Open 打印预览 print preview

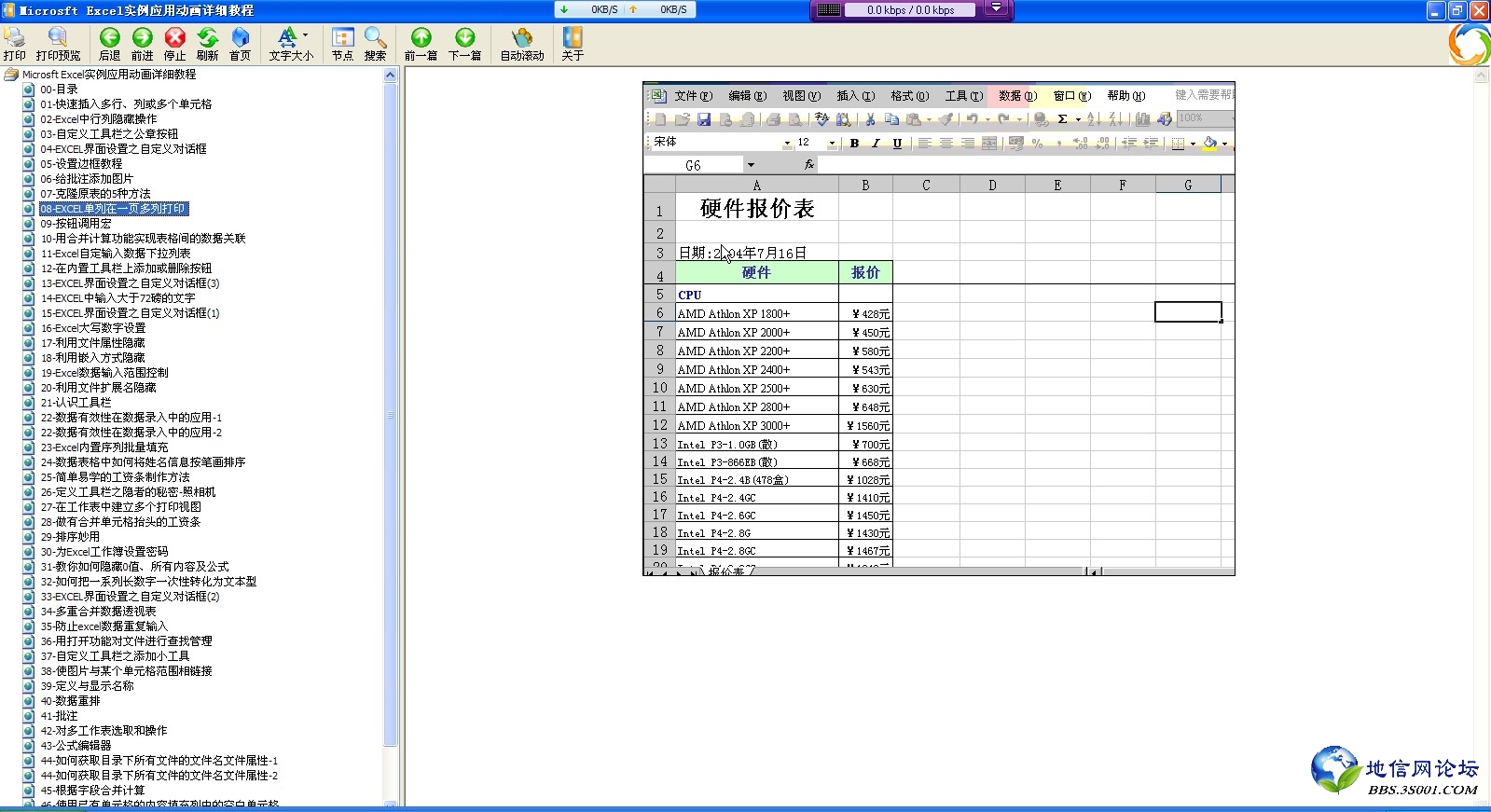click(58, 44)
